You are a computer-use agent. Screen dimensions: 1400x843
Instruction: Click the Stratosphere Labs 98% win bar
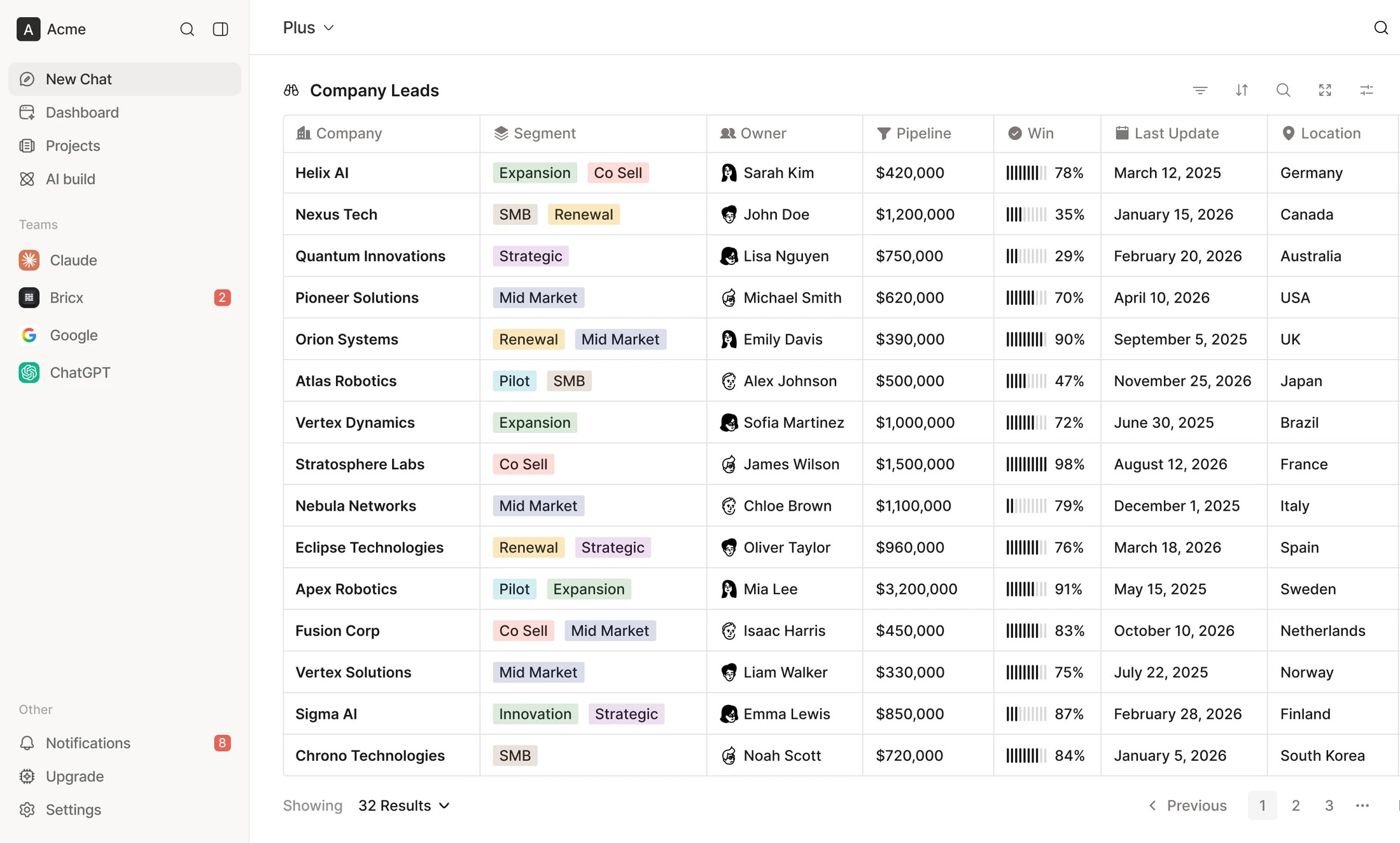(1026, 464)
